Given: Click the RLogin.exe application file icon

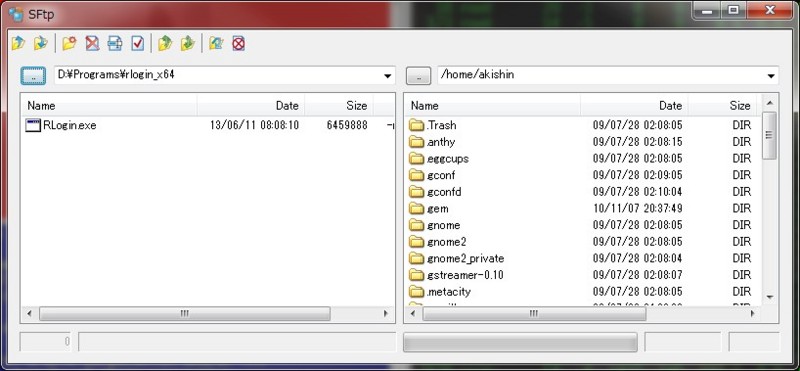Looking at the screenshot, I should [33, 125].
